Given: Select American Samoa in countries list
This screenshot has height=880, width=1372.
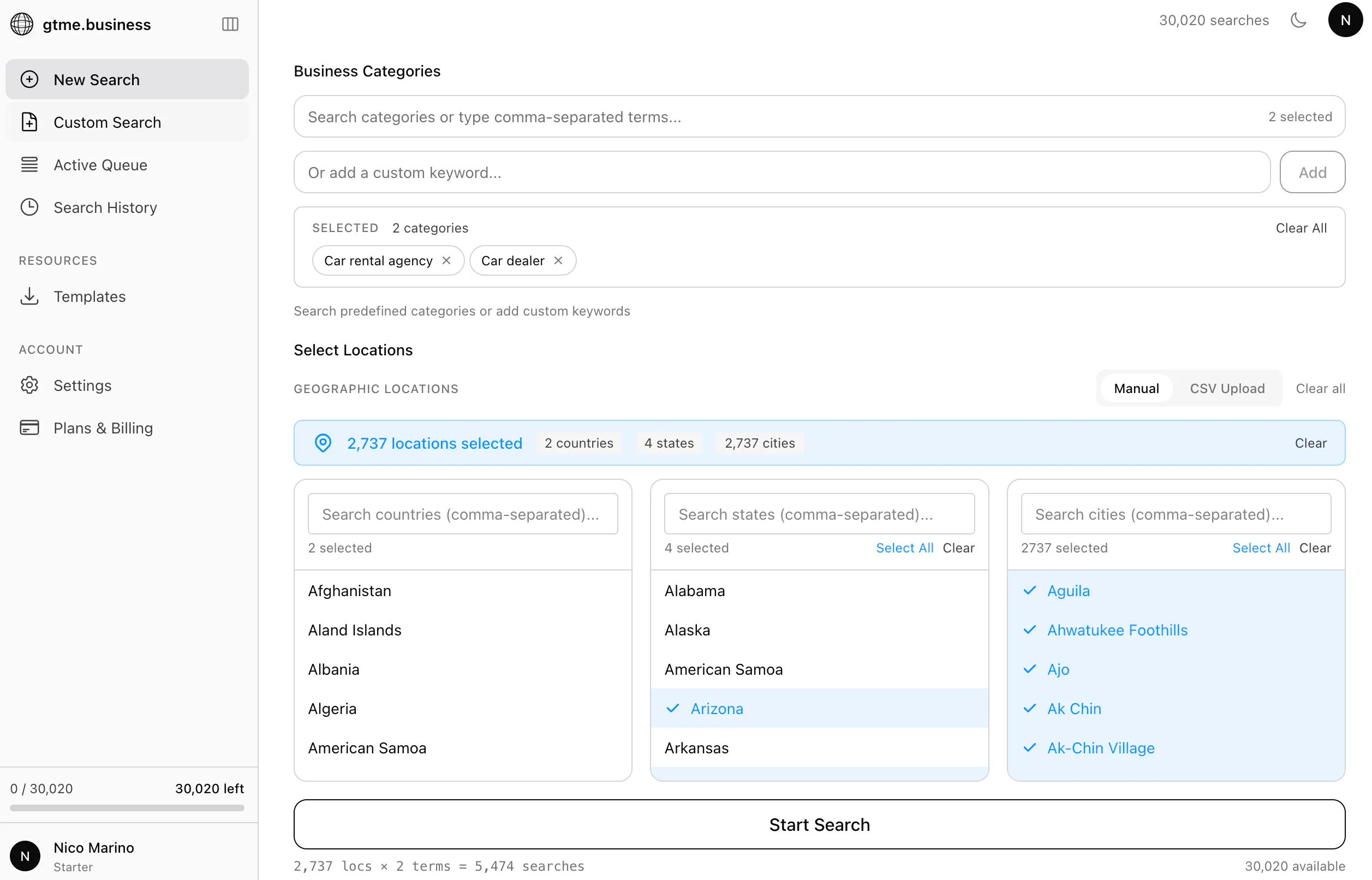Looking at the screenshot, I should point(463,748).
